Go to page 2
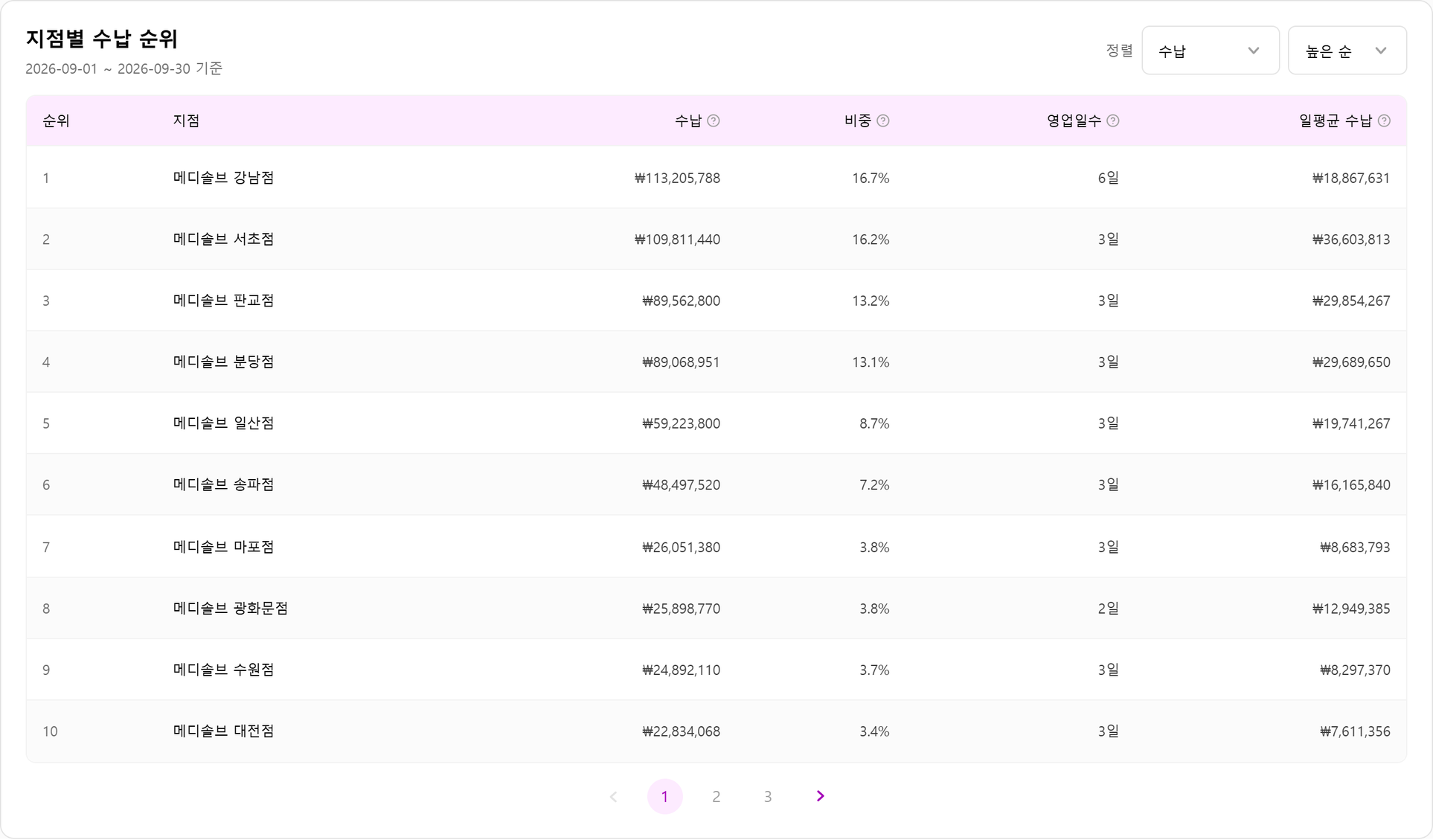Viewport: 1433px width, 840px height. [x=716, y=797]
